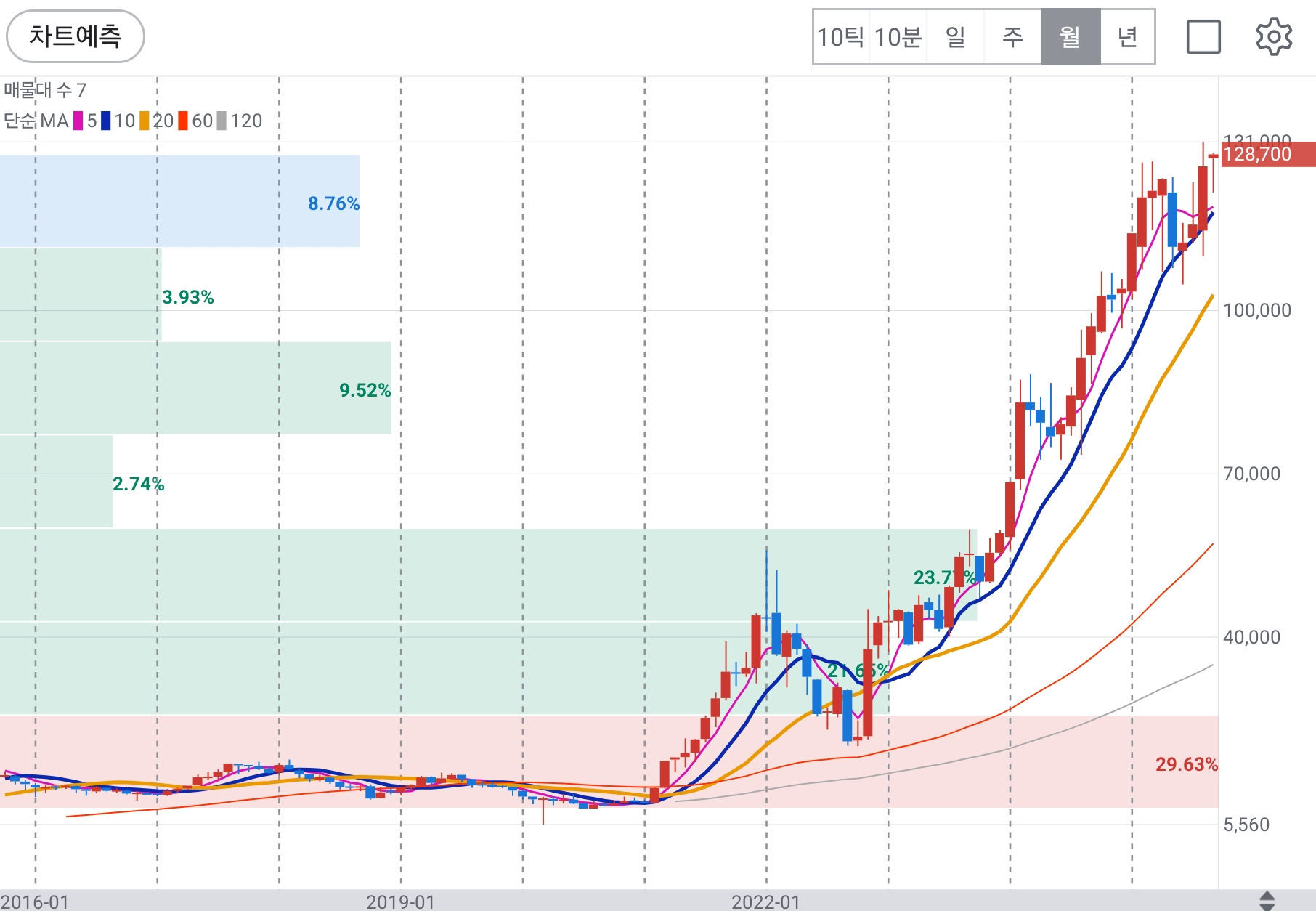Image resolution: width=1316 pixels, height=911 pixels.
Task: Click the blue MA 10 color swatch
Action: click(x=106, y=121)
